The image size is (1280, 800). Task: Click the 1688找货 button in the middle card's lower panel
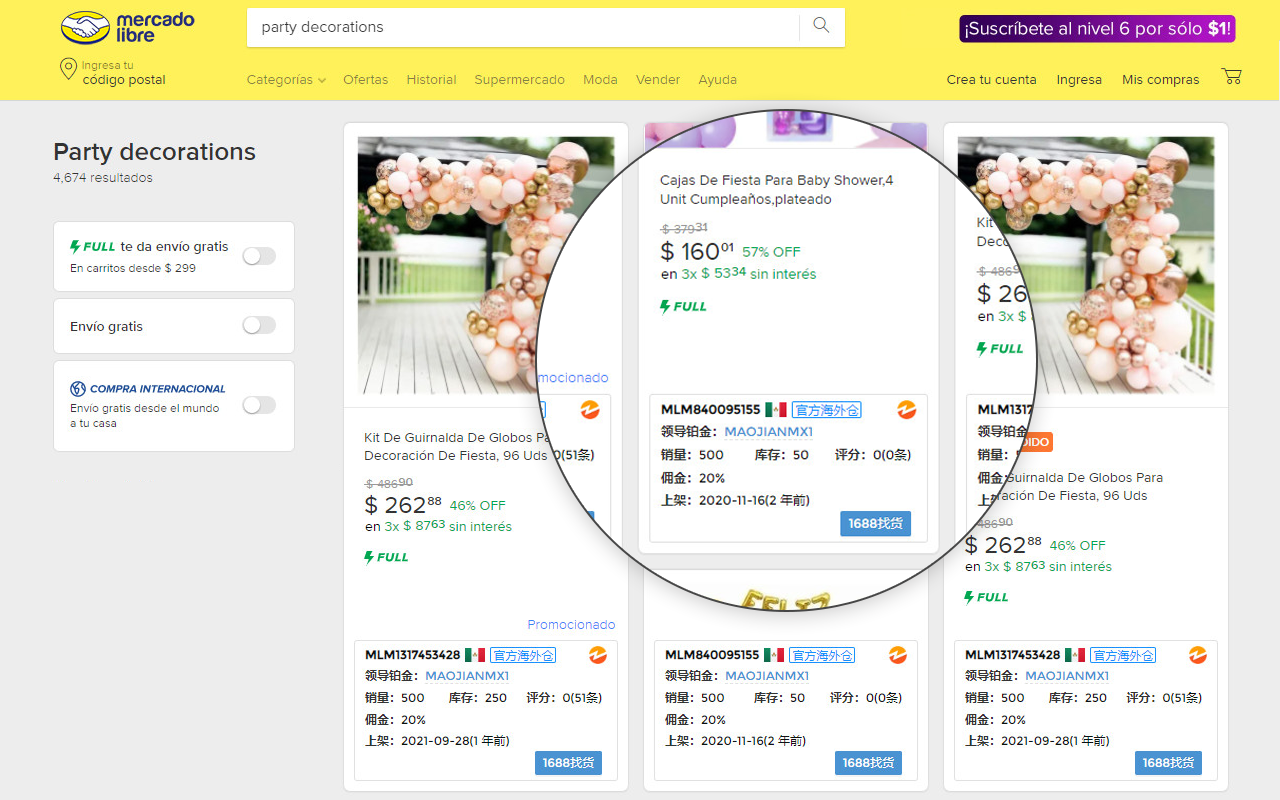868,763
